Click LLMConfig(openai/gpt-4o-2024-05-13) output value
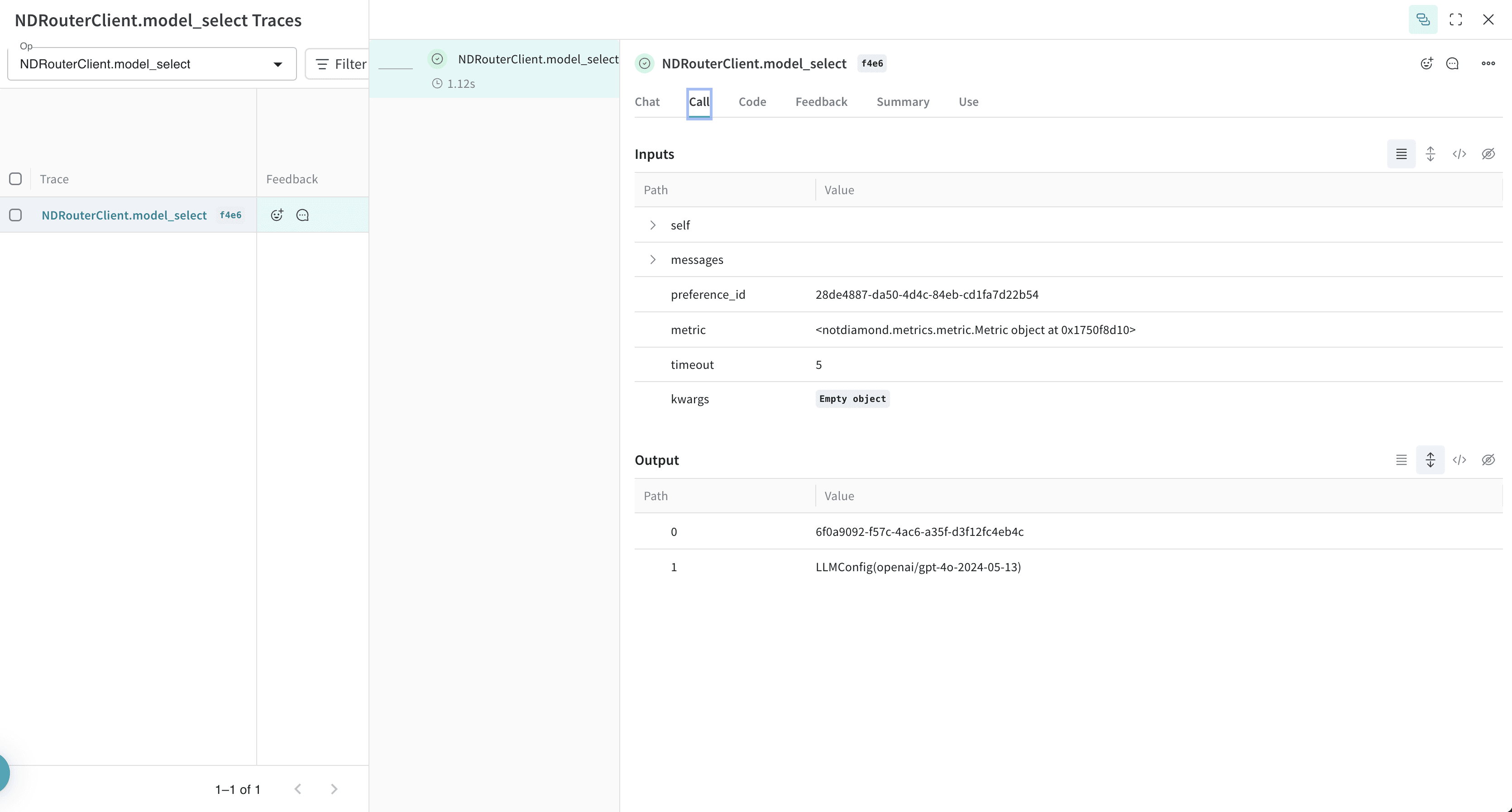1512x812 pixels. point(918,567)
